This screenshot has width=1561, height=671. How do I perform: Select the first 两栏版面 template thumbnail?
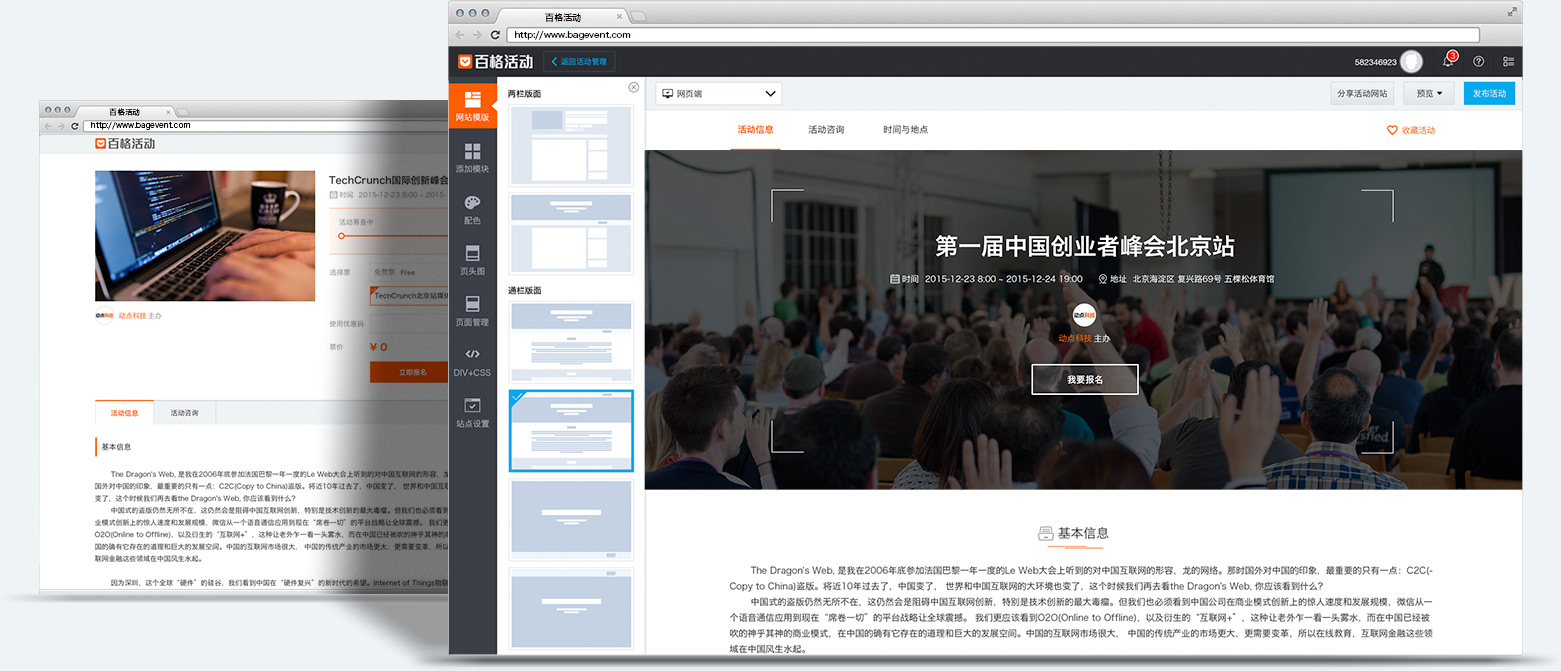pyautogui.click(x=570, y=144)
